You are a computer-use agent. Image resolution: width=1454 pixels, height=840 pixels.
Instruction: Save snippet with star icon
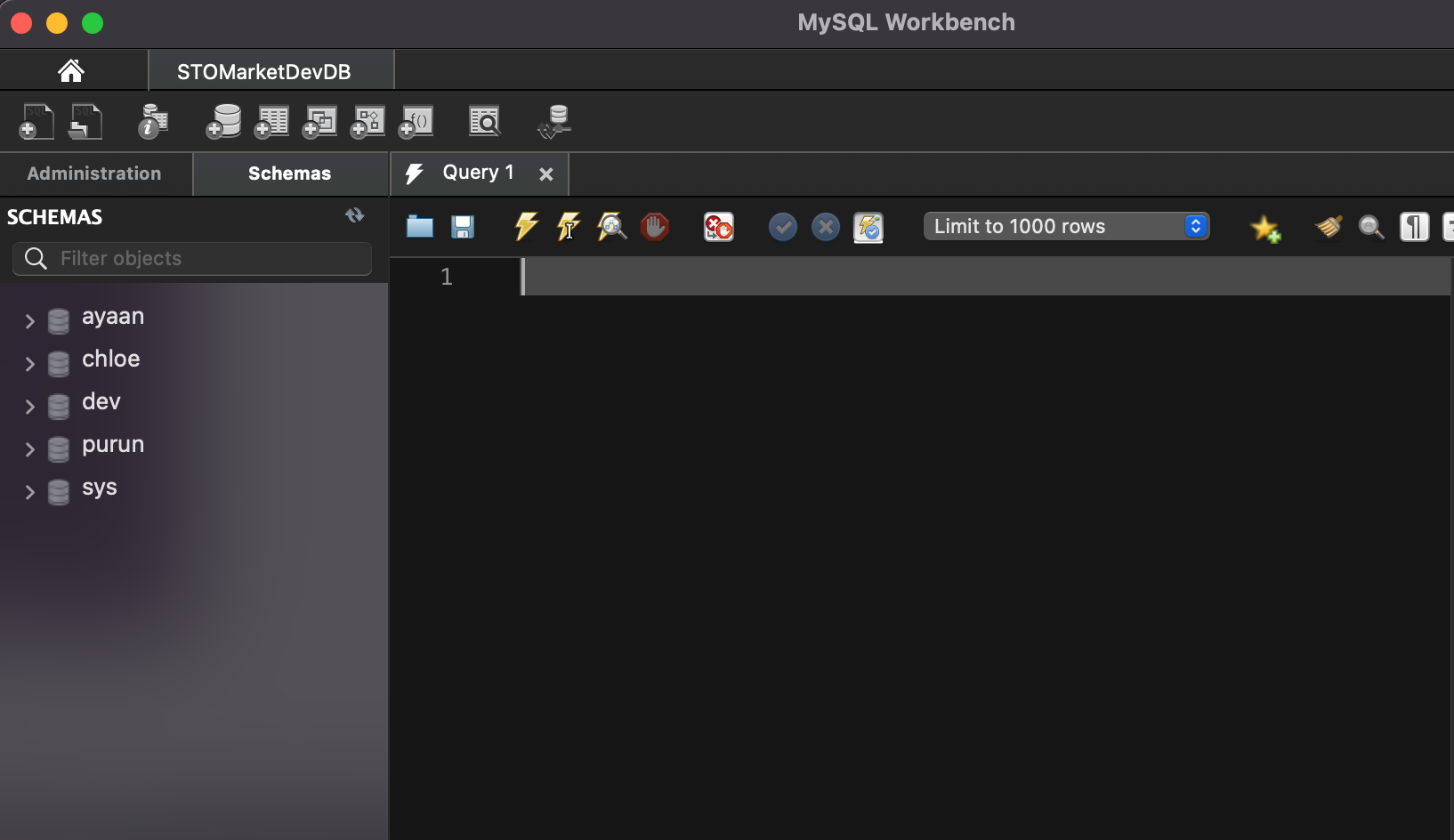[1265, 229]
